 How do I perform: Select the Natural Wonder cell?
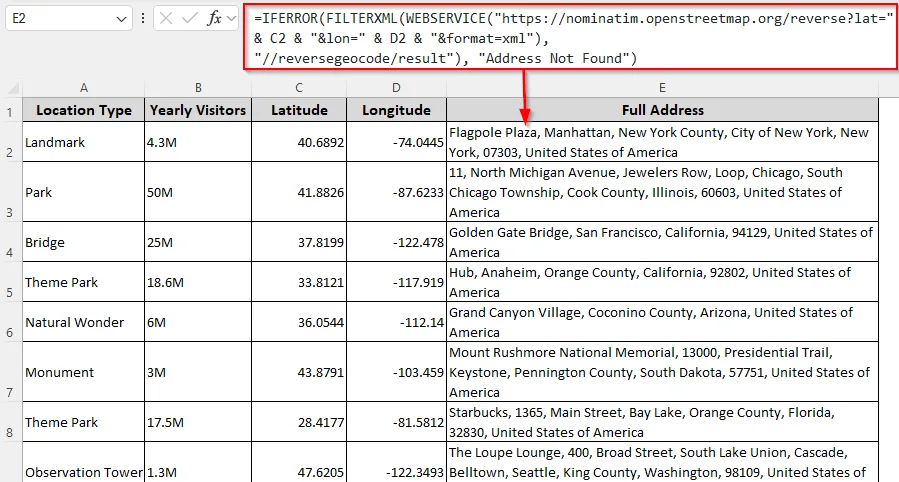84,322
